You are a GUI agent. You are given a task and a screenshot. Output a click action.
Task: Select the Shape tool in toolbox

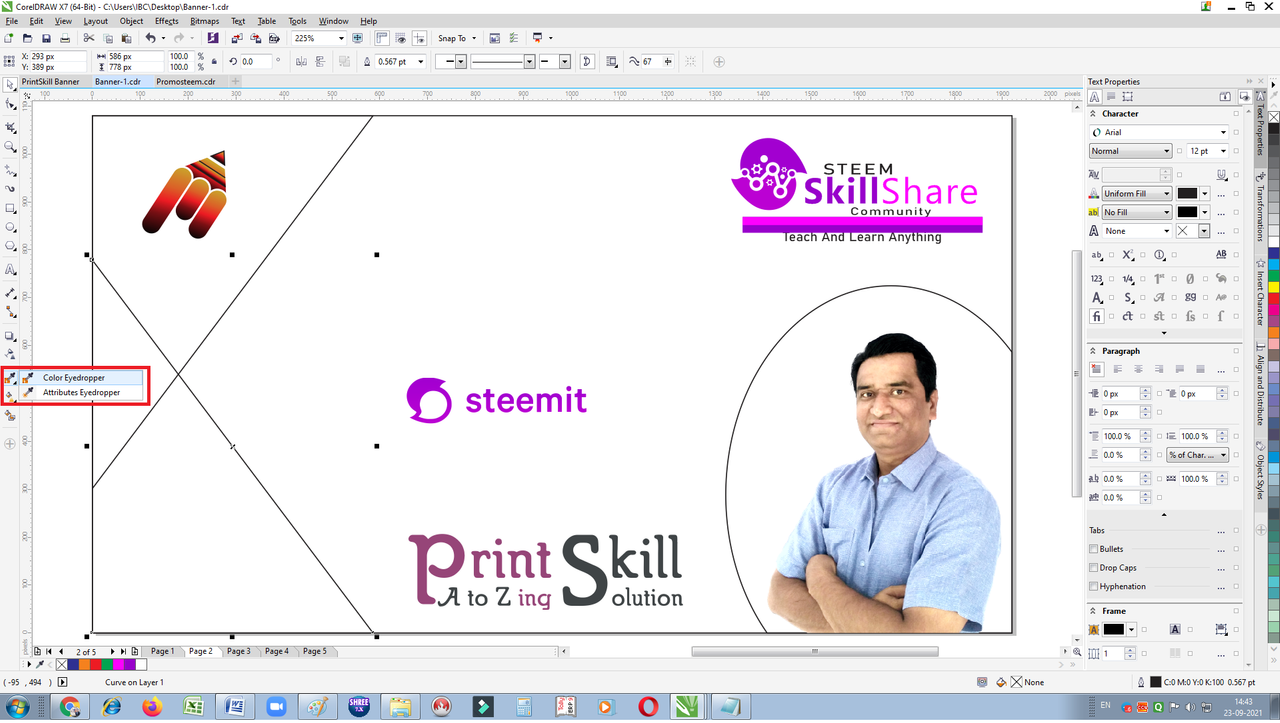pos(11,104)
